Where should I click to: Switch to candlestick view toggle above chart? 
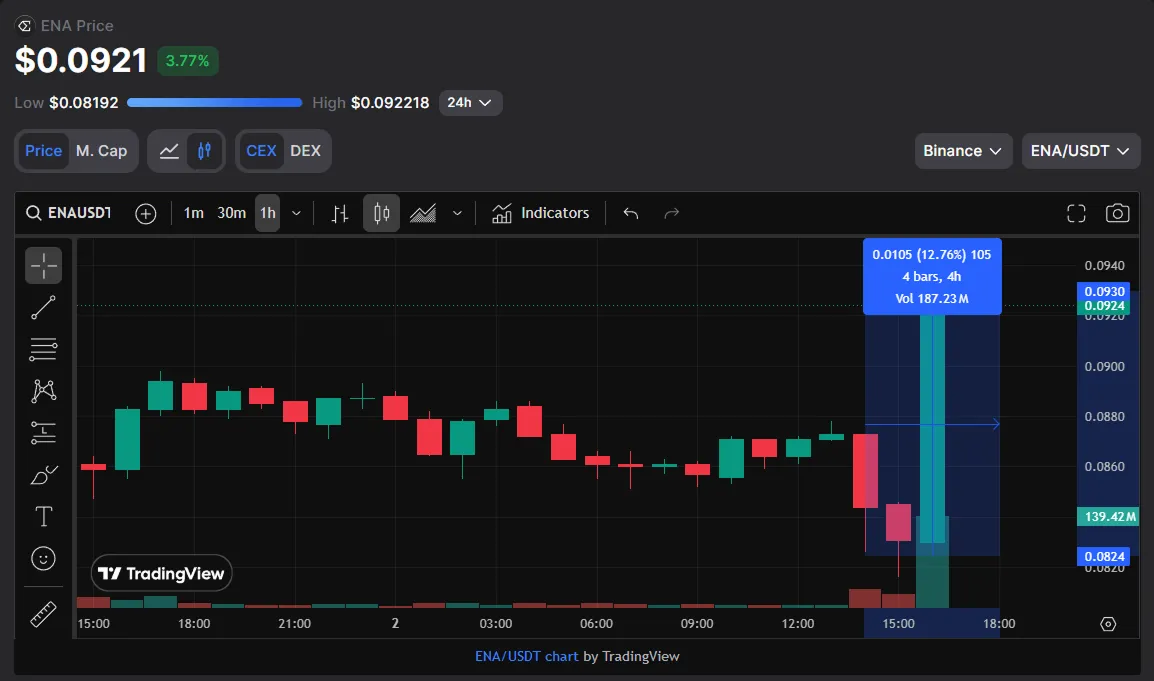pyautogui.click(x=205, y=151)
